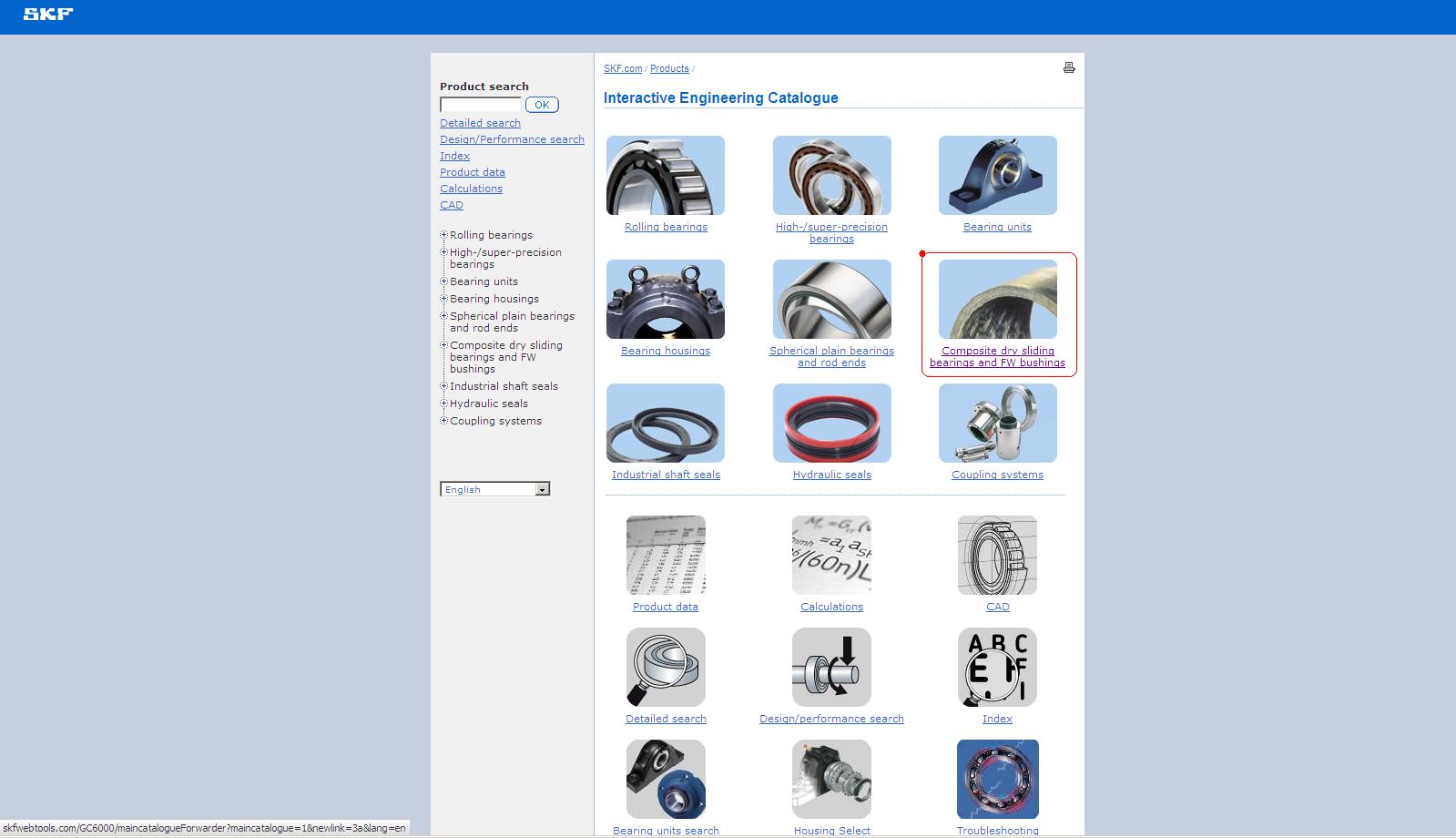
Task: Click the Product data table icon
Action: [666, 555]
